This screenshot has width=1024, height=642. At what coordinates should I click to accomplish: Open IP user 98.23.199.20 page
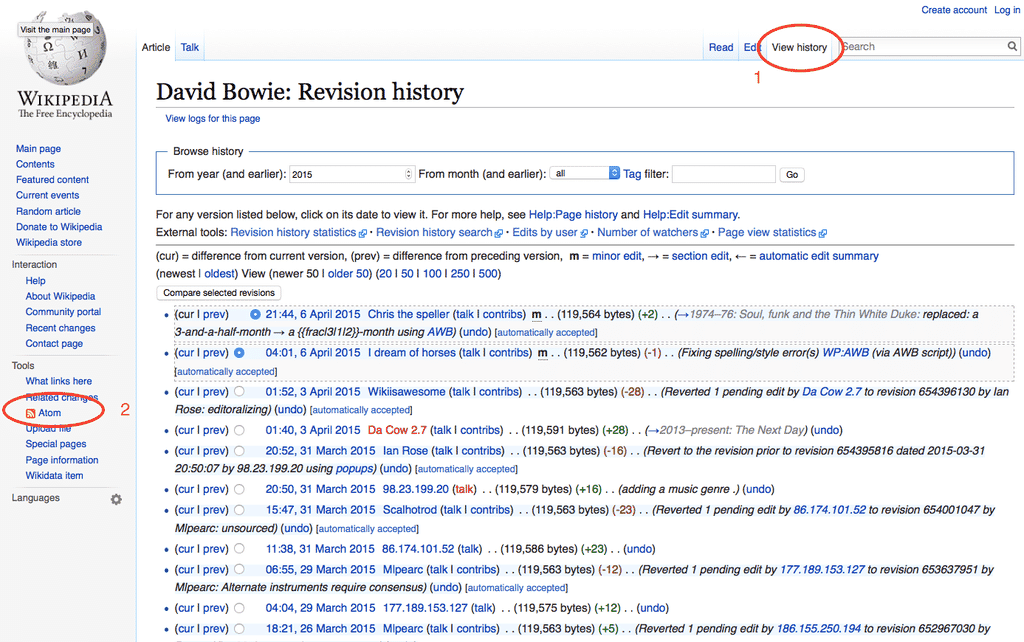415,489
